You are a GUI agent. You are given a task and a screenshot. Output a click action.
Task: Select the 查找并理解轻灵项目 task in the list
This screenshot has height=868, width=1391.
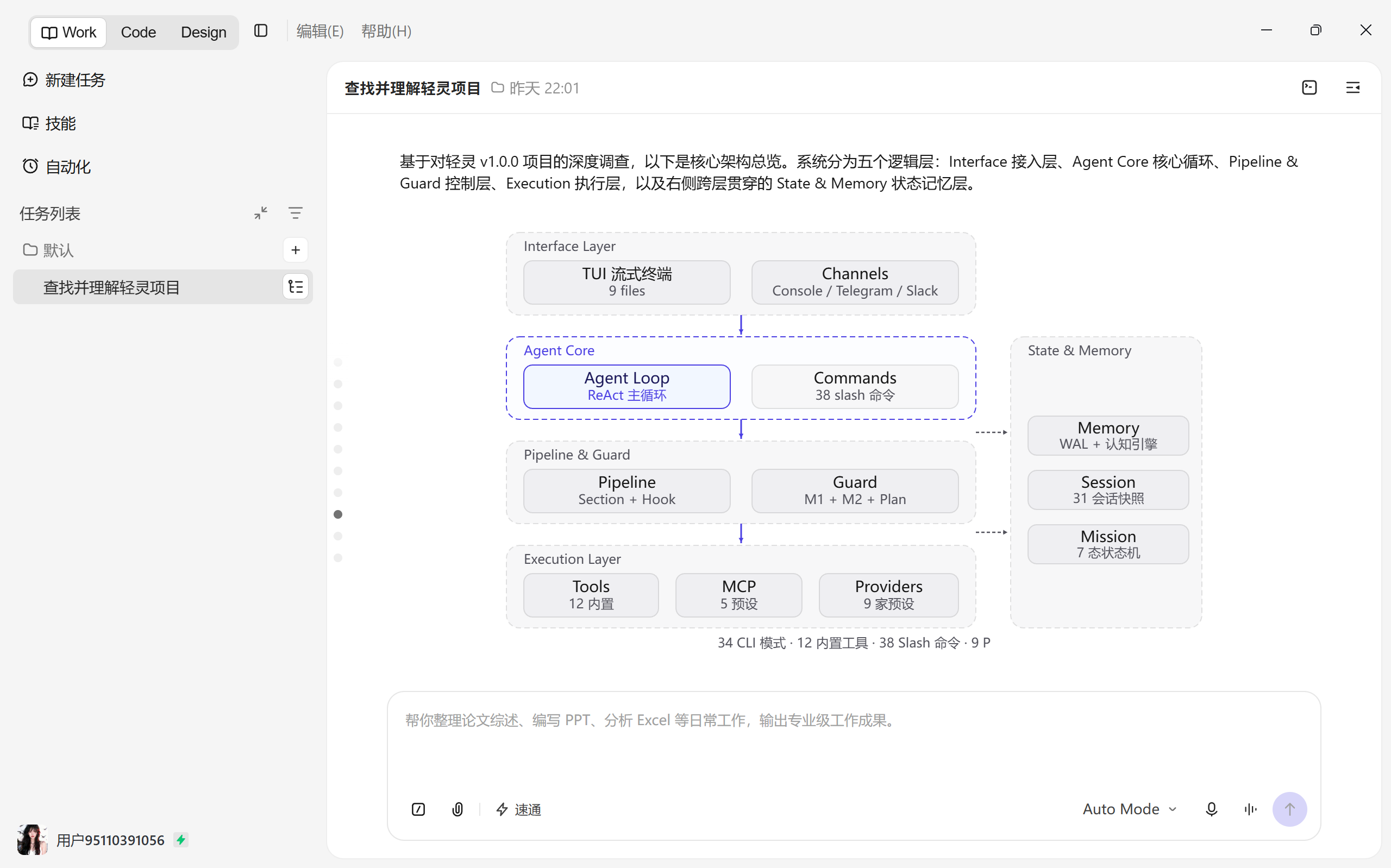pyautogui.click(x=162, y=287)
